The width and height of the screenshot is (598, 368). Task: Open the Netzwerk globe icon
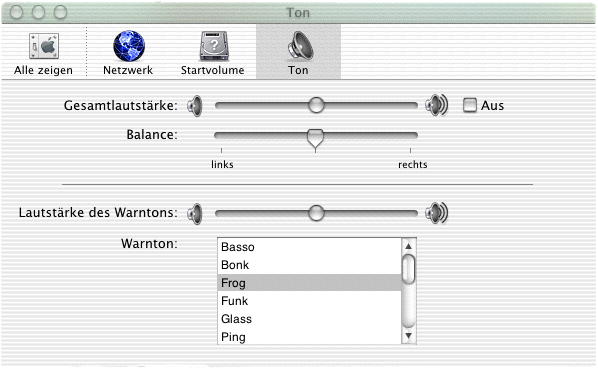point(129,47)
